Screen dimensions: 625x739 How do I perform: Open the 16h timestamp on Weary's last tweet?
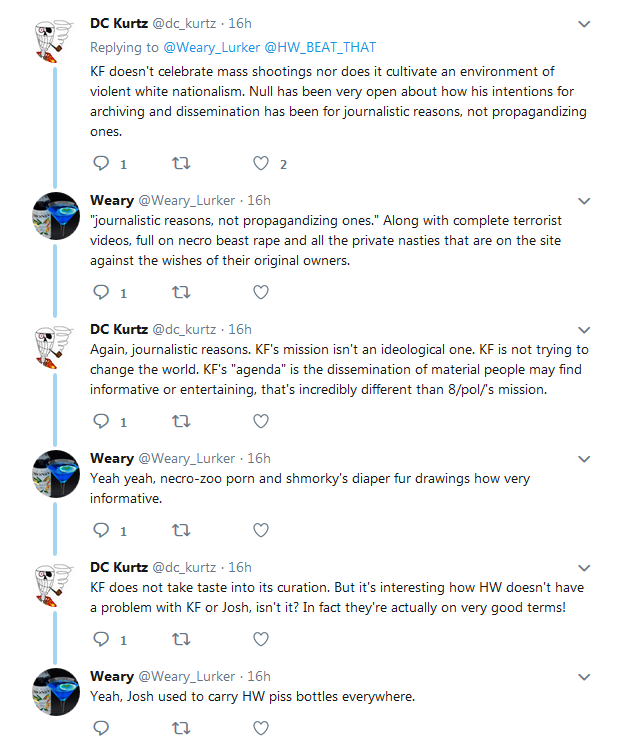click(259, 676)
